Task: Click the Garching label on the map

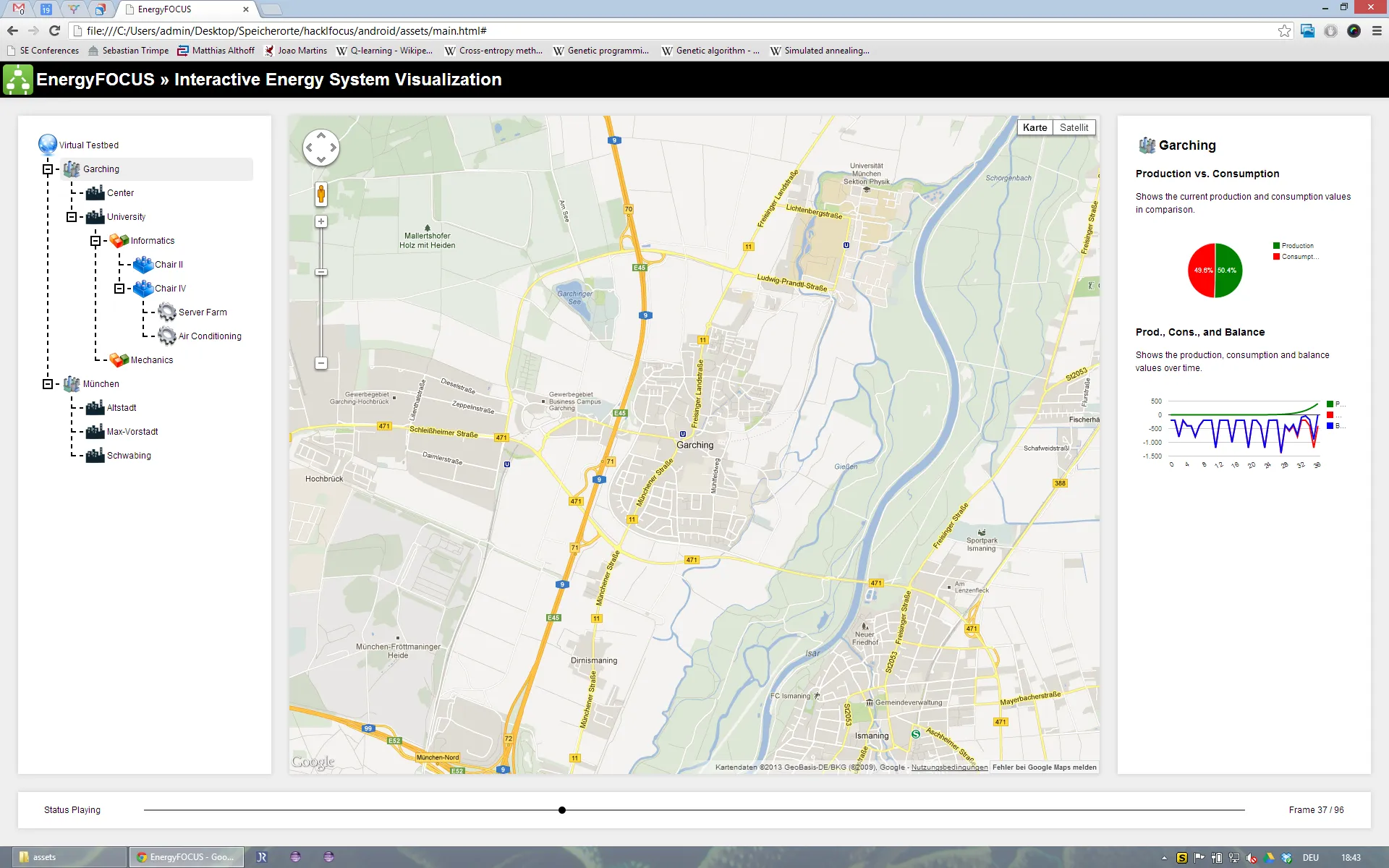Action: click(x=695, y=445)
